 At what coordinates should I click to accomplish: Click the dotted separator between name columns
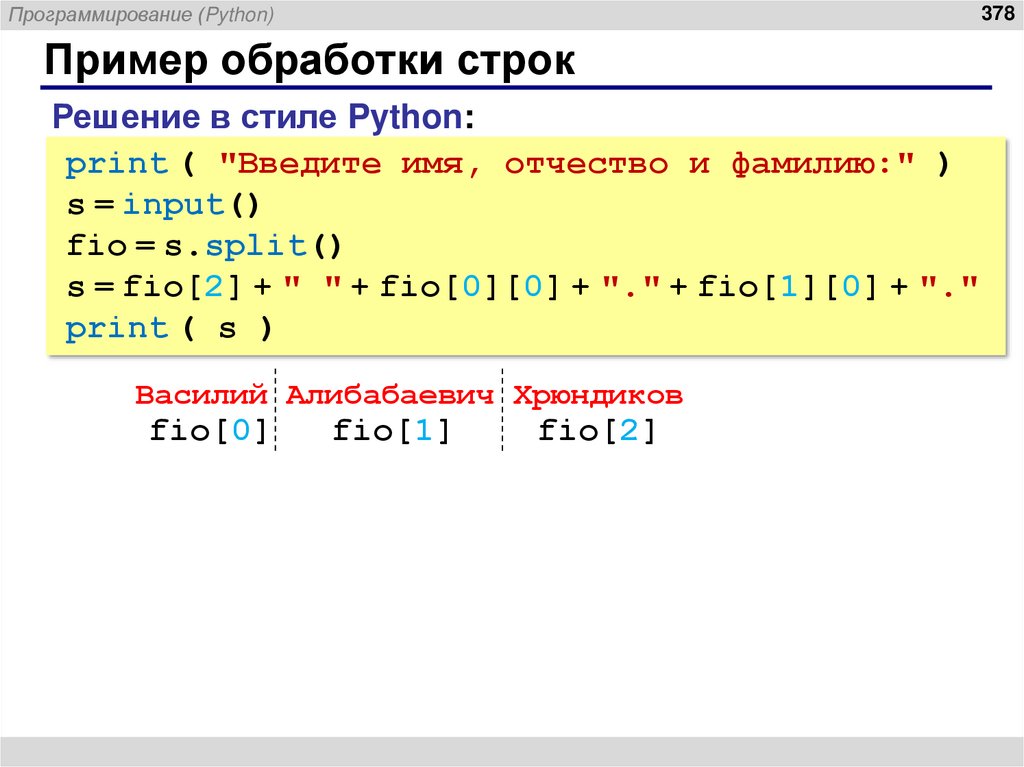pyautogui.click(x=276, y=412)
